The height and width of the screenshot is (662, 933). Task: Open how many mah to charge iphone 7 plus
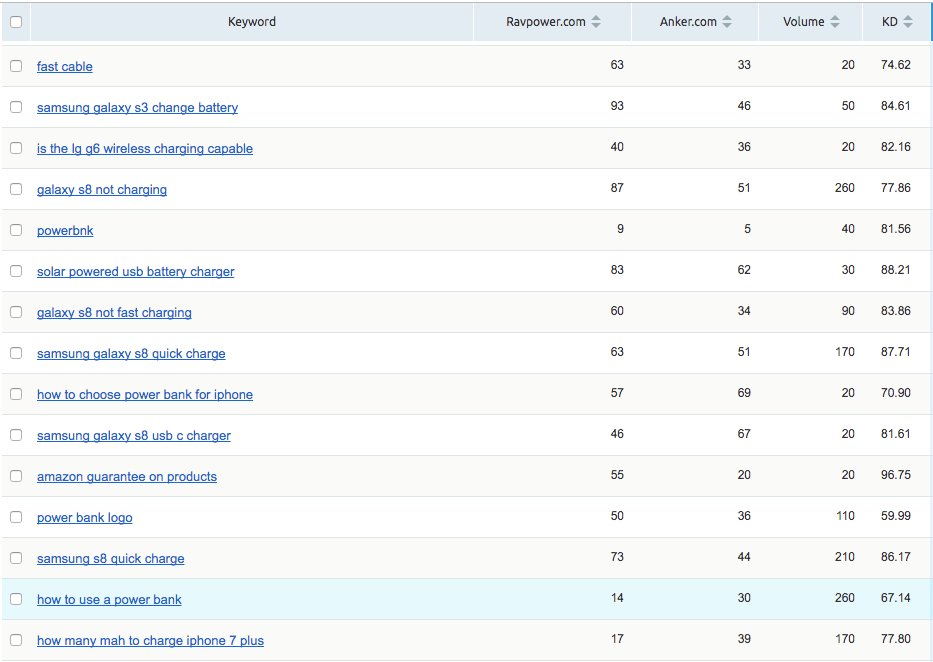coord(151,641)
